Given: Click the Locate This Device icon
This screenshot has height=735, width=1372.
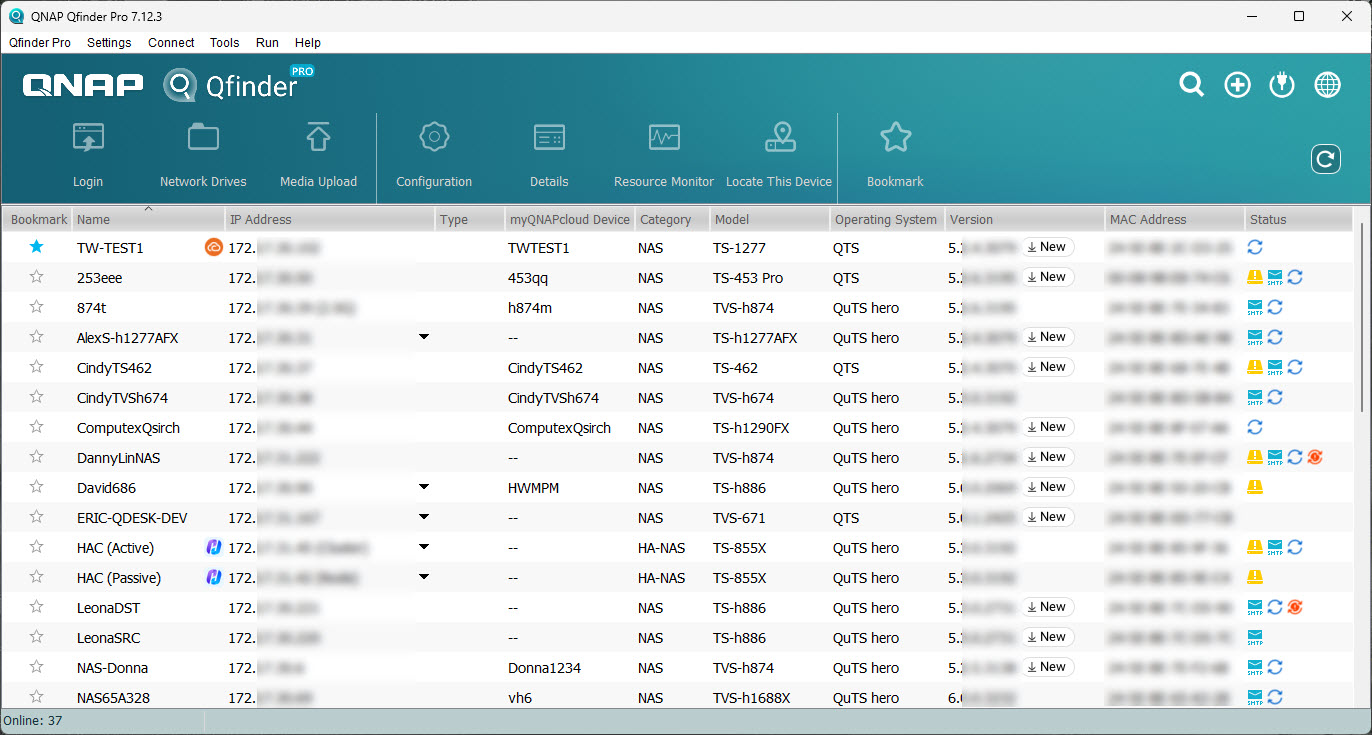Looking at the screenshot, I should click(x=779, y=138).
